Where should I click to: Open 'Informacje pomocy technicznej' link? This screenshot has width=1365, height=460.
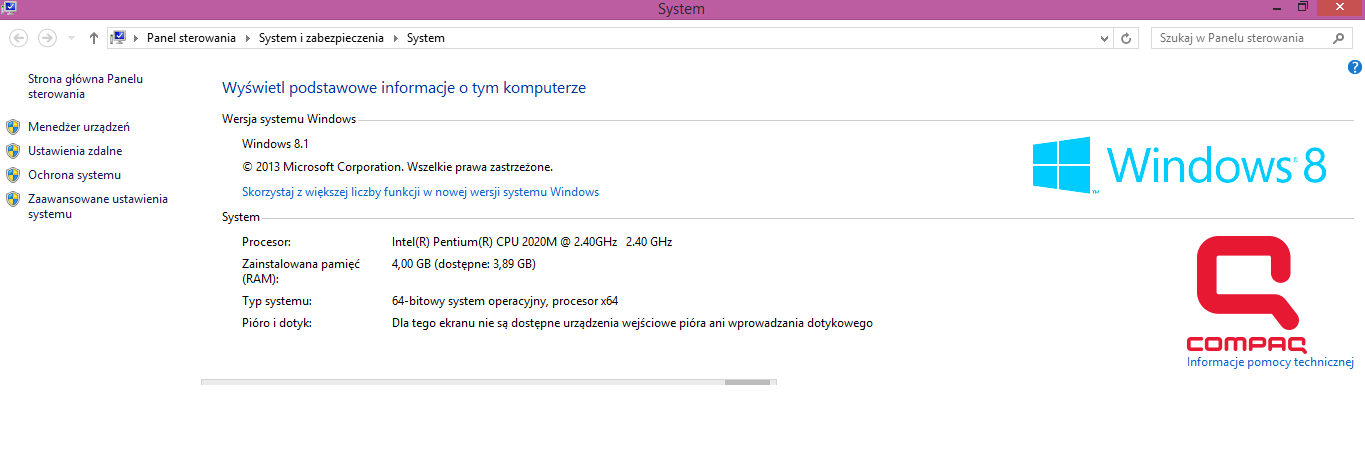(x=1270, y=362)
